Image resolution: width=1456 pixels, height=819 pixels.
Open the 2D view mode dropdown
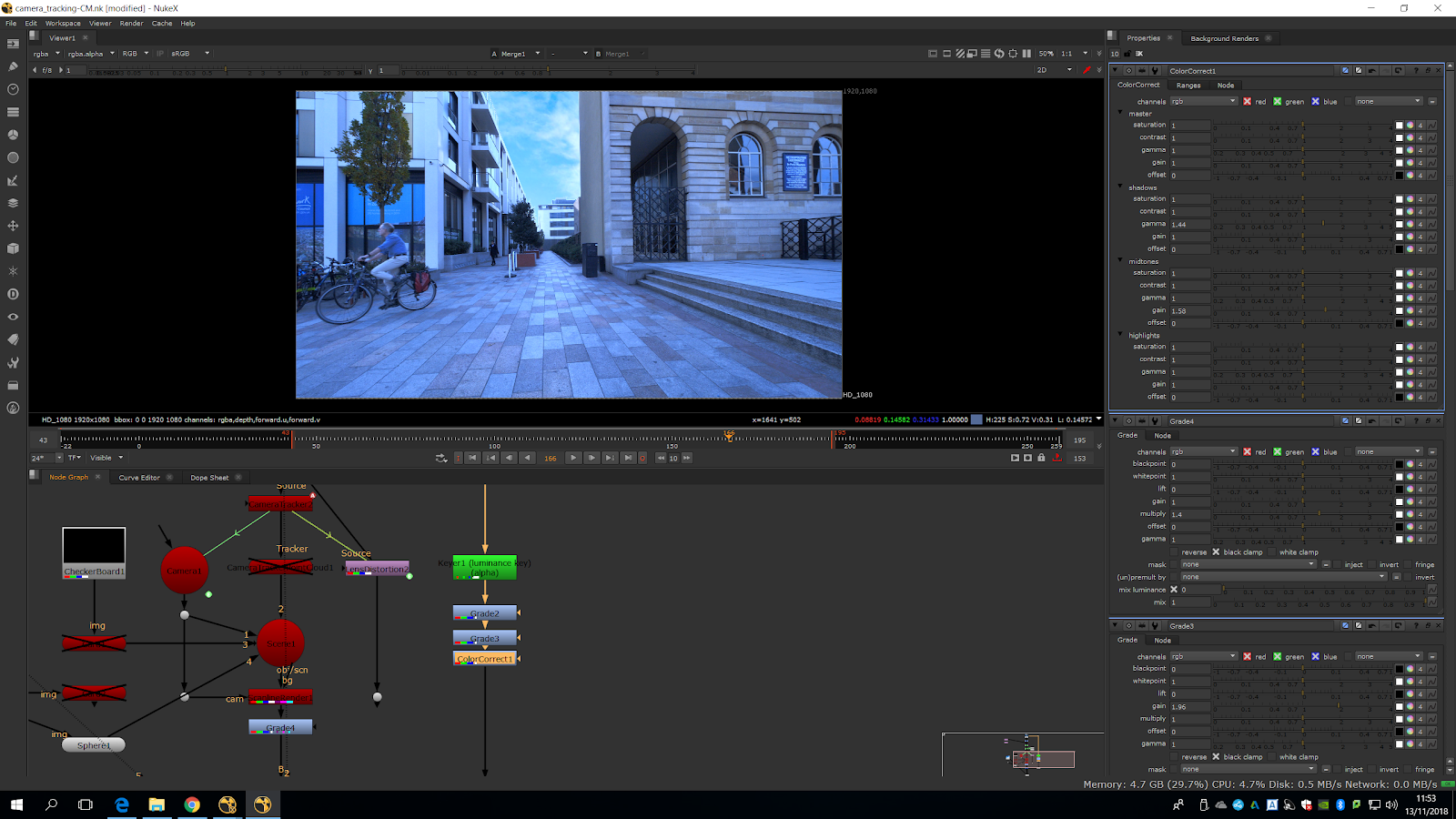pos(1055,70)
